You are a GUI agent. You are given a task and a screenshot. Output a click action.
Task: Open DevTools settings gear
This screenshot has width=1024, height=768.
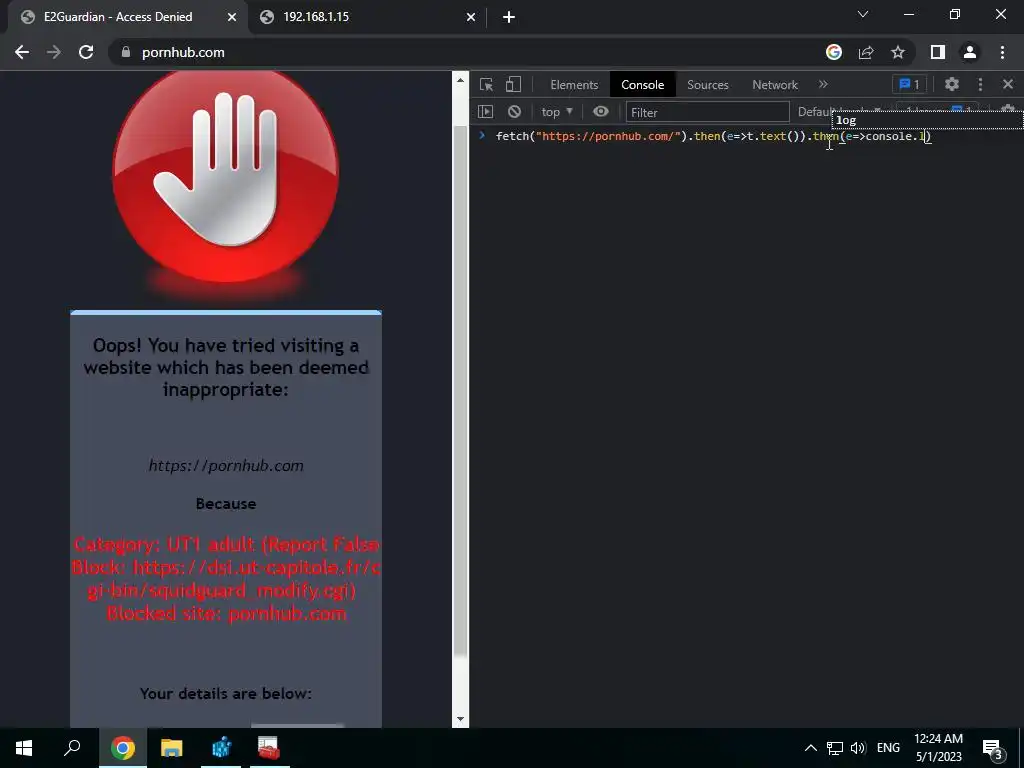tap(952, 84)
